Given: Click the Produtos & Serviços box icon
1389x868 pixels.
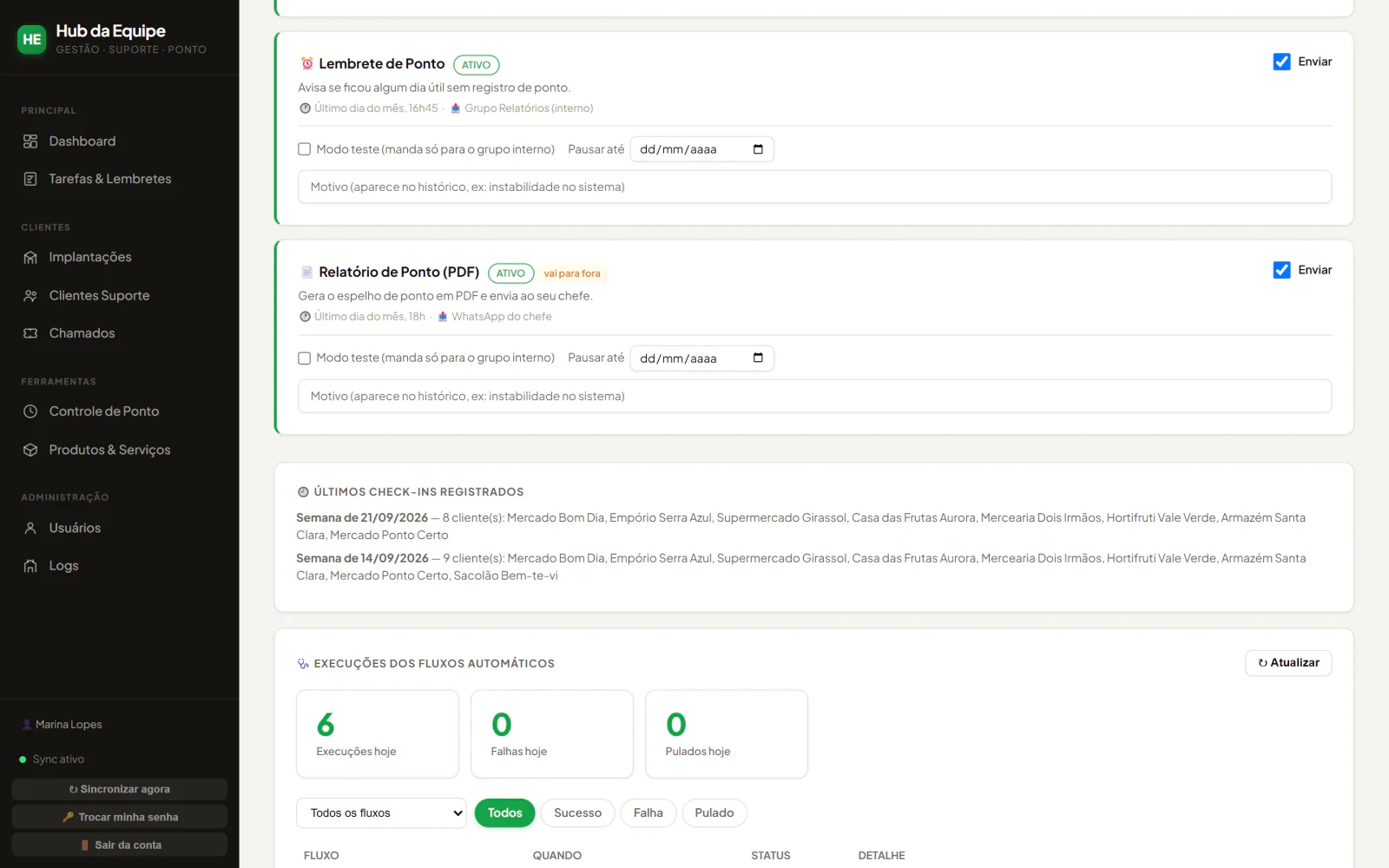Looking at the screenshot, I should 30,450.
